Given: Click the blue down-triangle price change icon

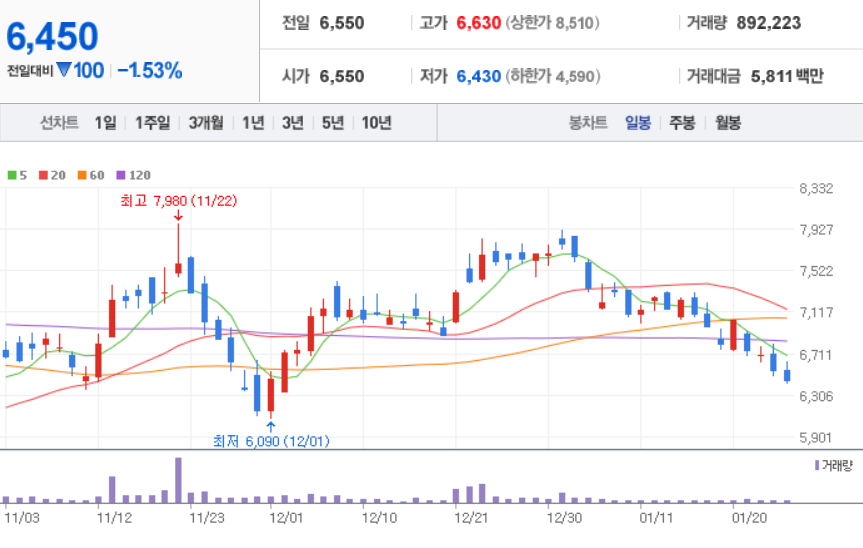Looking at the screenshot, I should pyautogui.click(x=64, y=70).
